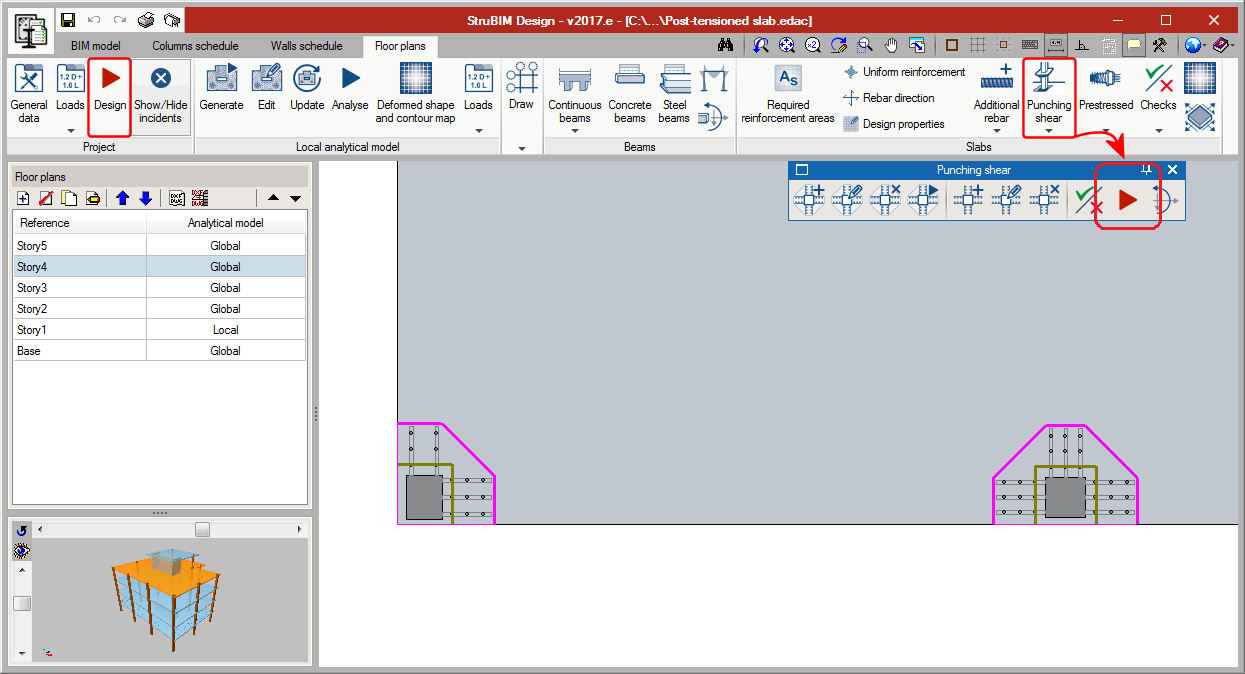Viewport: 1245px width, 674px height.
Task: Open Deformed shape and contour map
Action: pyautogui.click(x=415, y=90)
